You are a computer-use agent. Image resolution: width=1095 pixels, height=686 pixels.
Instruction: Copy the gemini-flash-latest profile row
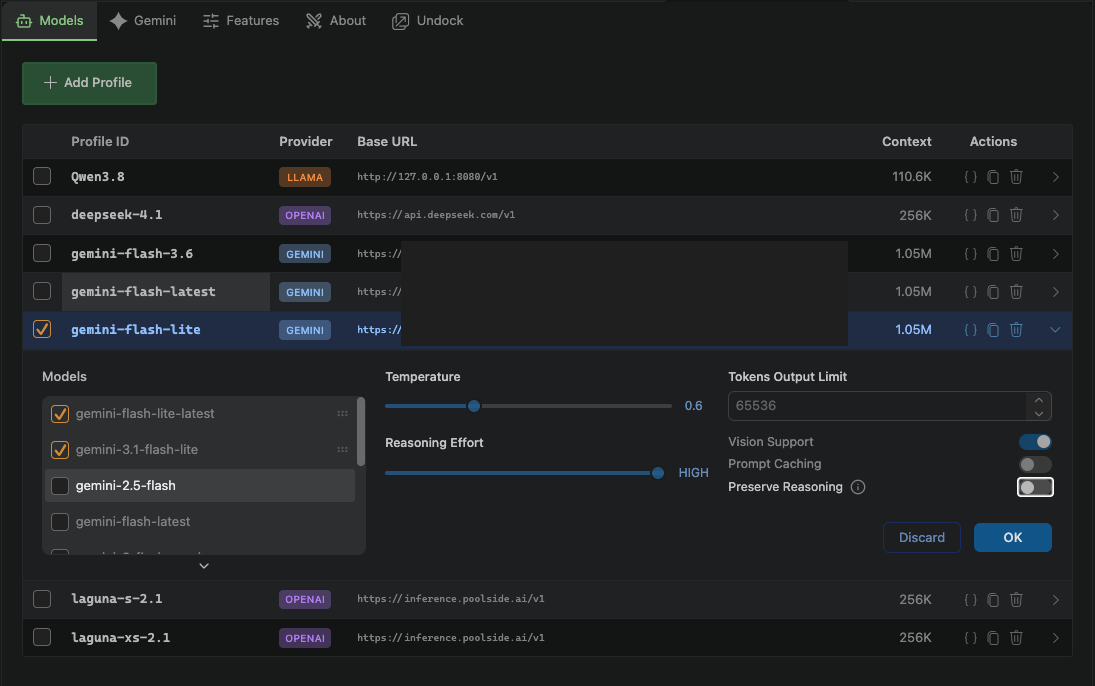pyautogui.click(x=993, y=291)
